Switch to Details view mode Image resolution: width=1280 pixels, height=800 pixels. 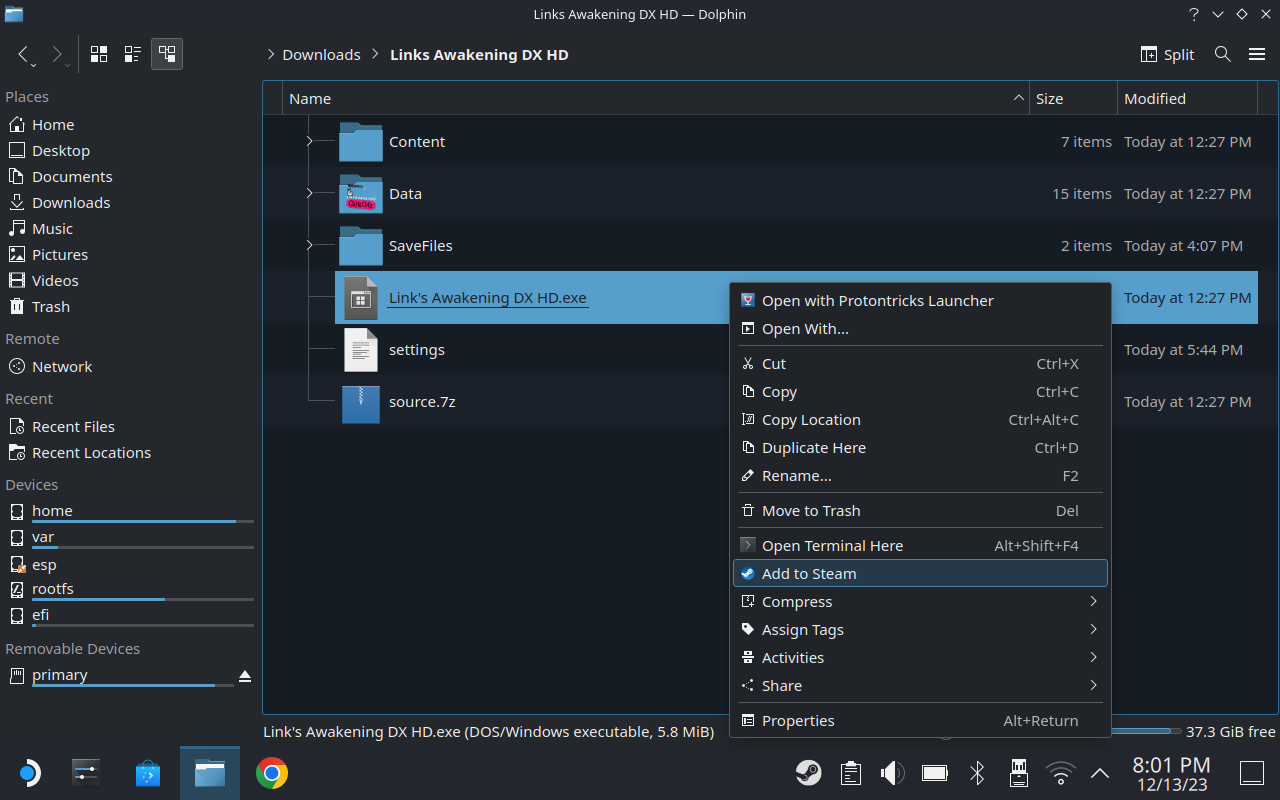[167, 55]
